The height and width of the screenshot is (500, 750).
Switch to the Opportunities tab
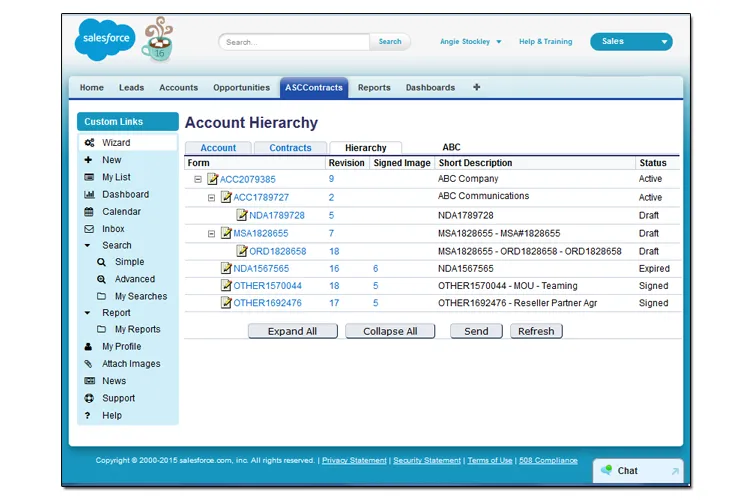click(242, 88)
